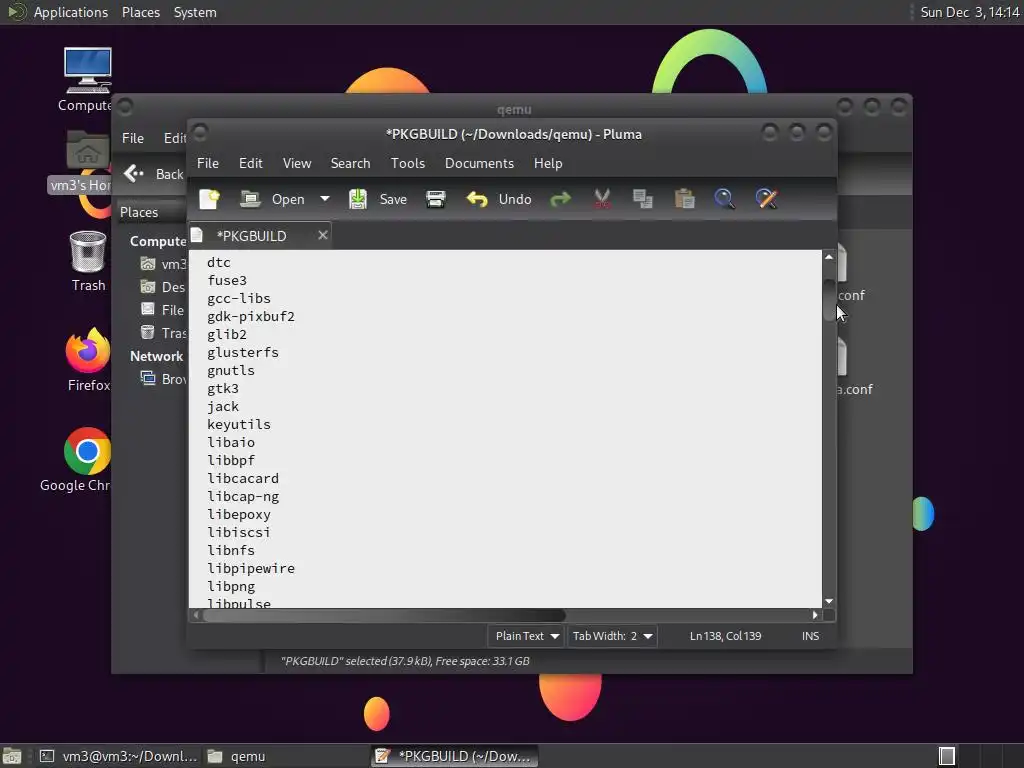Click the vertical scrollbar up arrow
This screenshot has width=1024, height=768.
(x=829, y=257)
